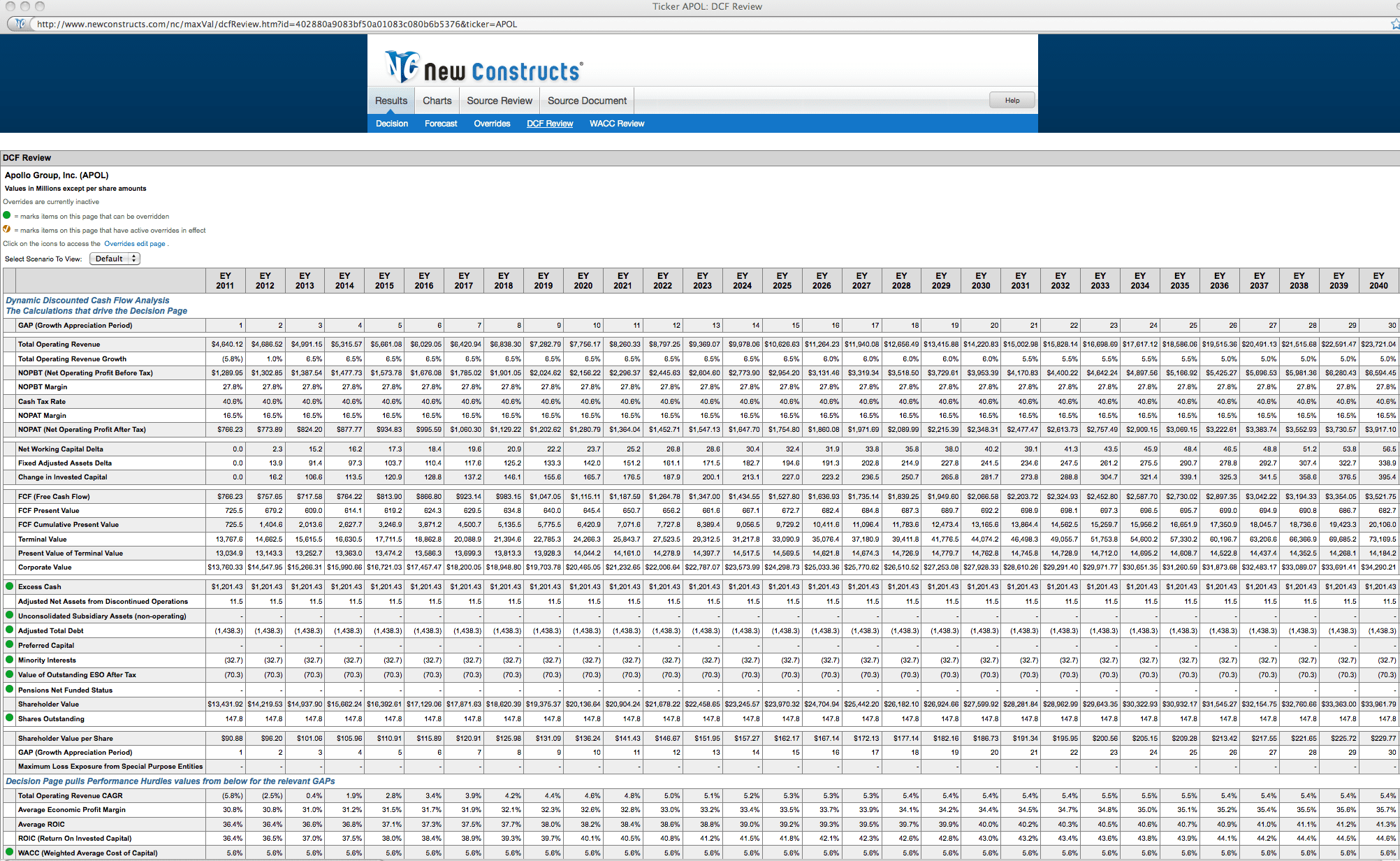Image resolution: width=1400 pixels, height=861 pixels.
Task: Click the orange active-overrides legend icon
Action: pyautogui.click(x=7, y=229)
